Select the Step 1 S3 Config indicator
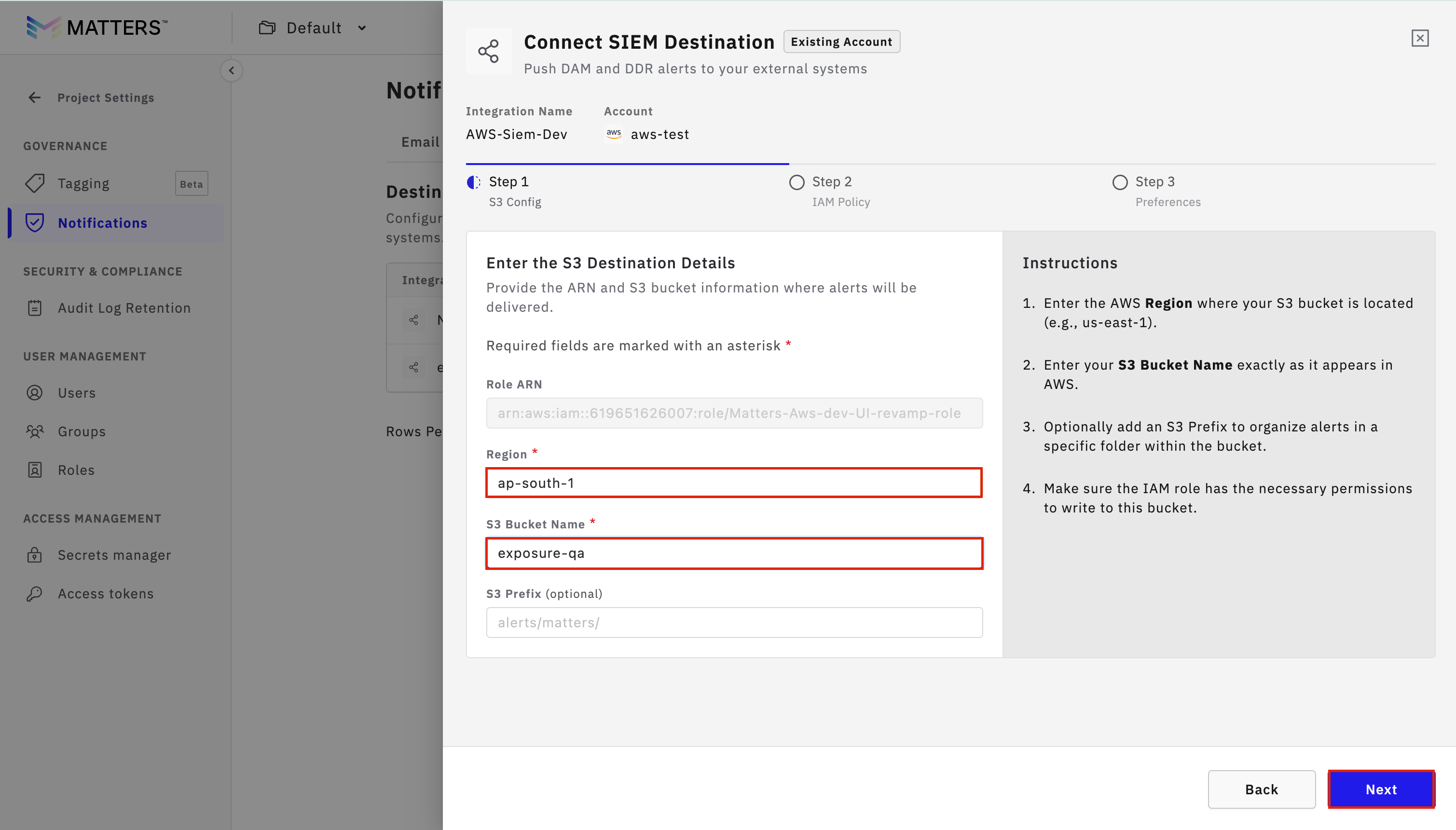 pos(473,182)
